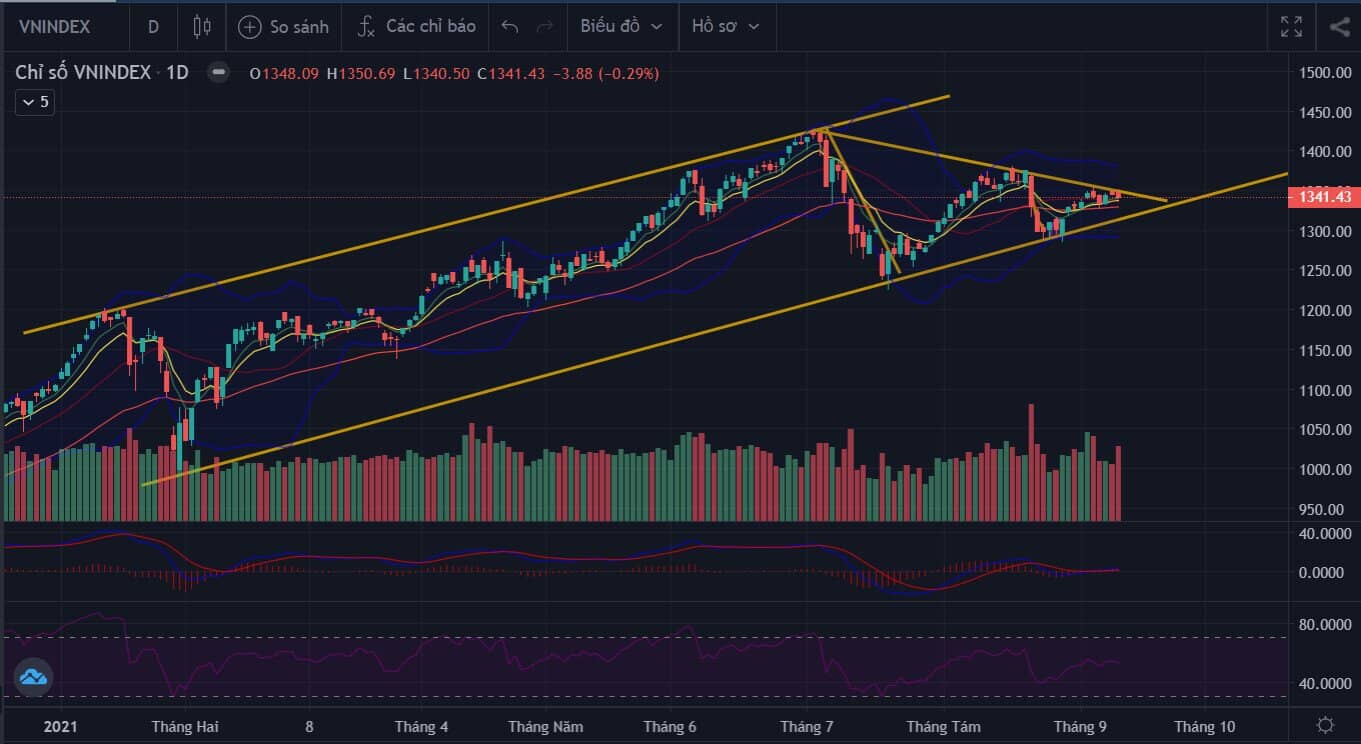
Task: Click the 1200.00 price axis label
Action: coord(1325,311)
